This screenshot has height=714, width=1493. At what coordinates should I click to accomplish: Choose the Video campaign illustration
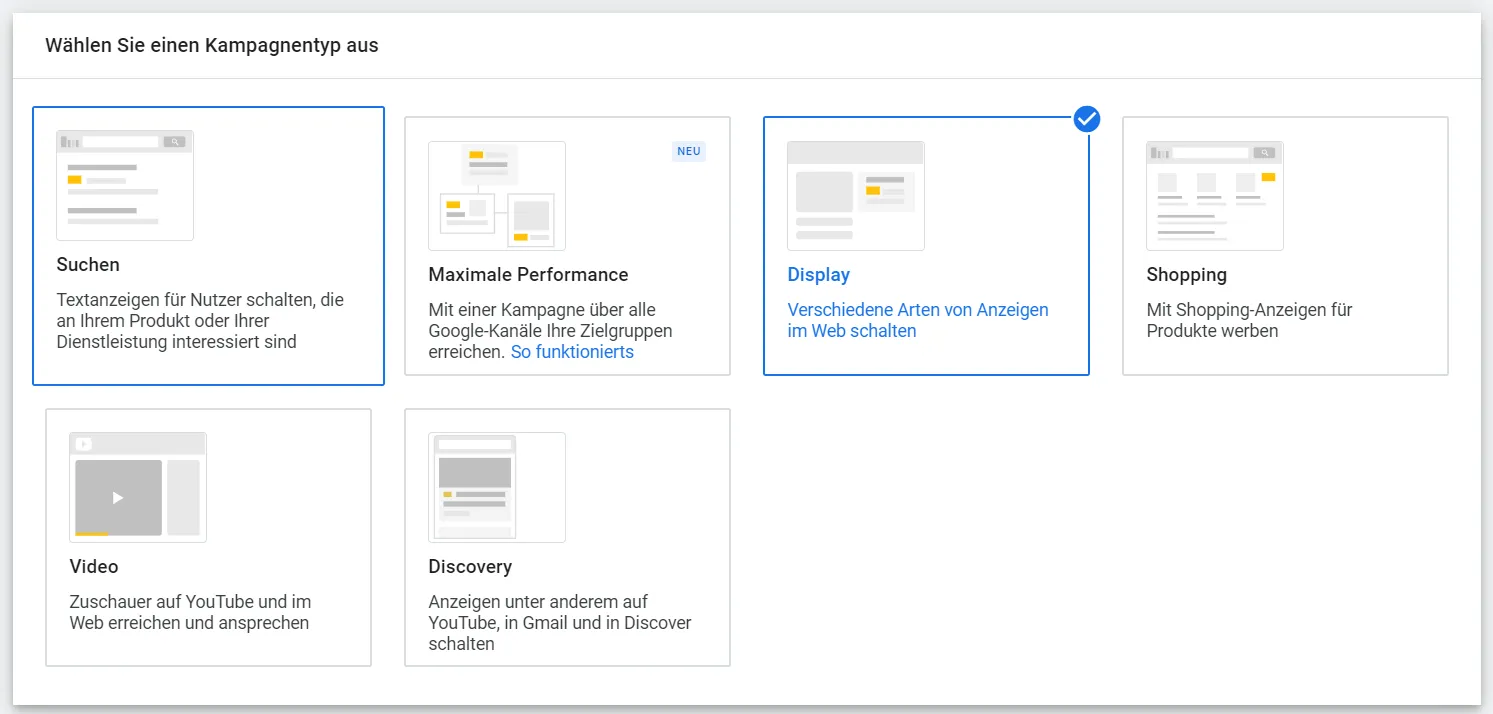pos(138,487)
